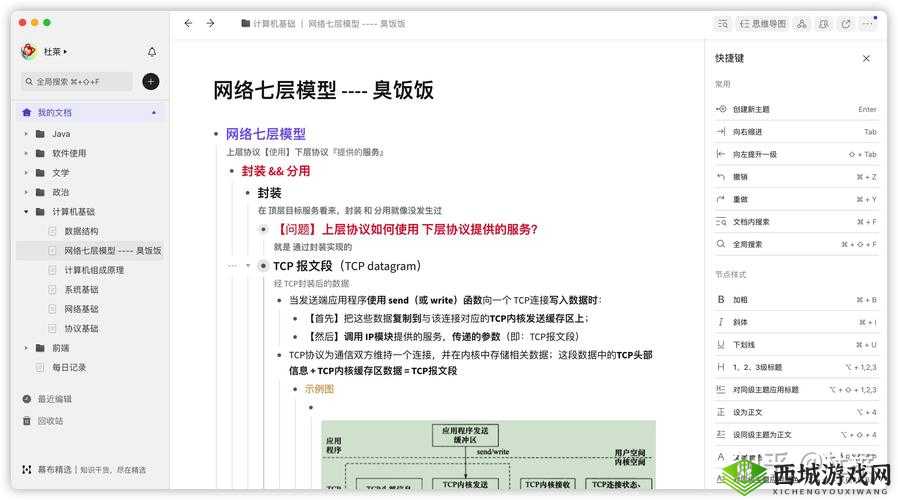Click the 全局搜索 magnifier in shortcuts list
The image size is (898, 500).
point(721,244)
